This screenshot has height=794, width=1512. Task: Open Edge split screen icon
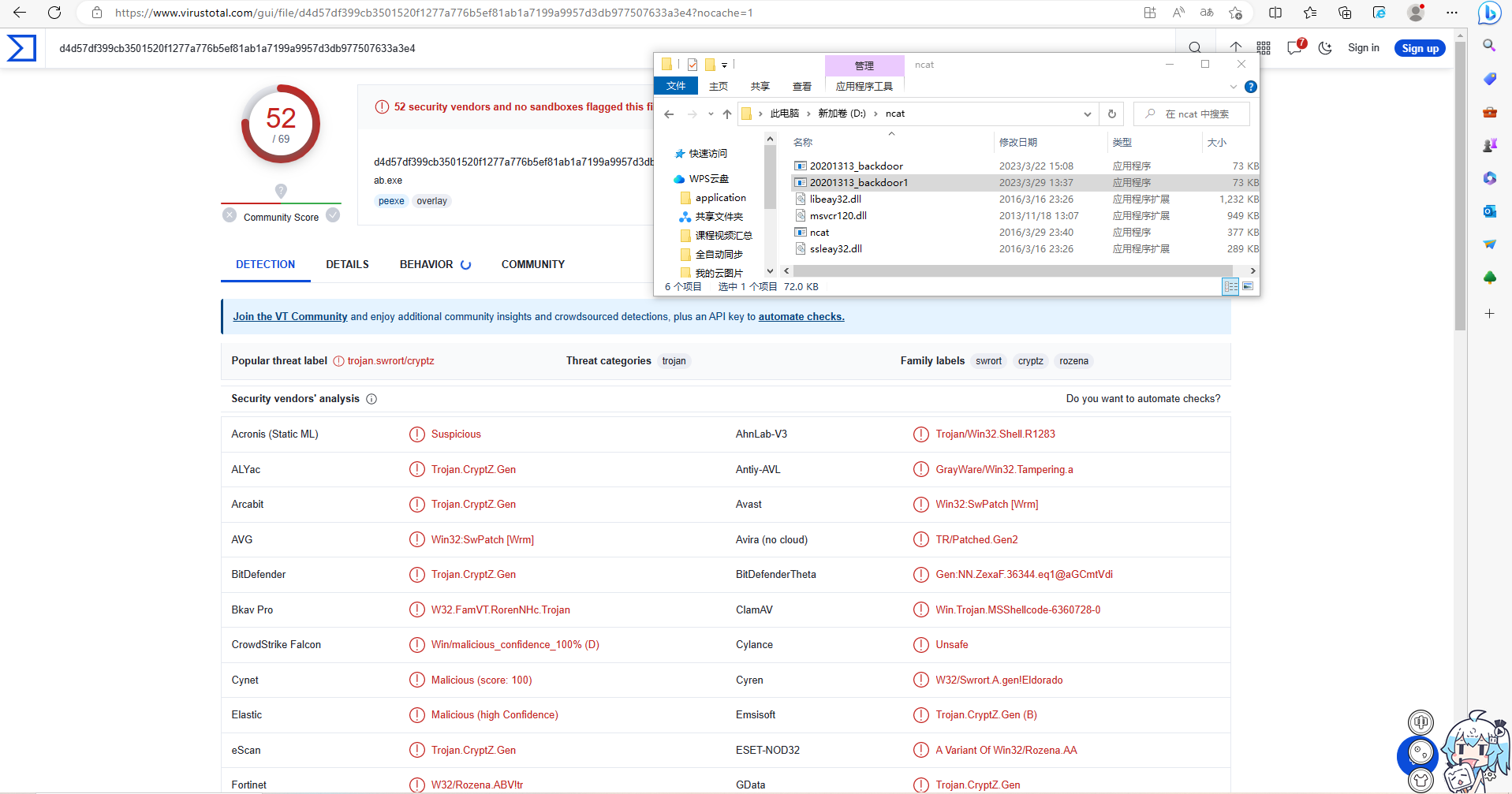coord(1275,13)
